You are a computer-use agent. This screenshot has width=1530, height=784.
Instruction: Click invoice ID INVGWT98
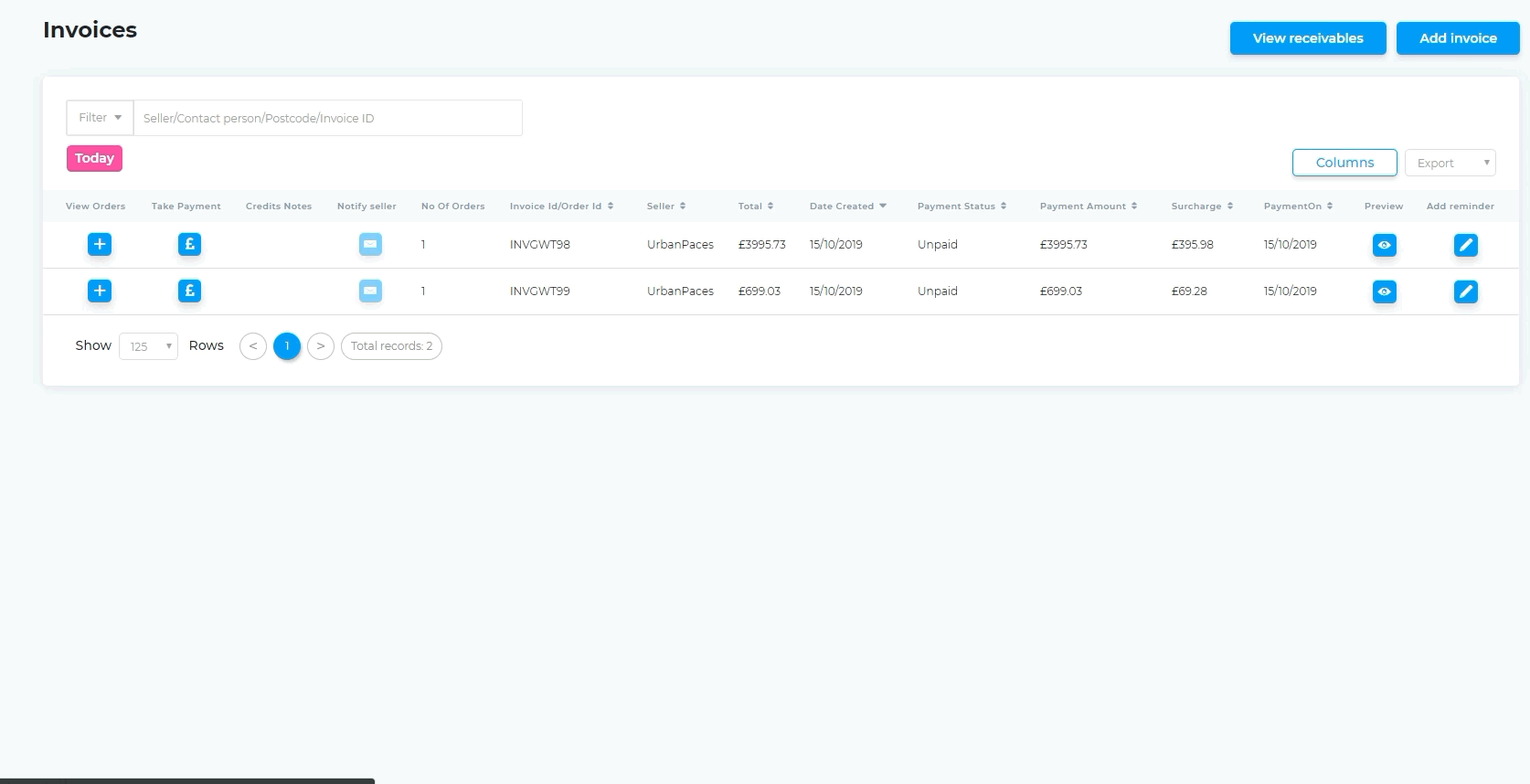[x=540, y=245]
